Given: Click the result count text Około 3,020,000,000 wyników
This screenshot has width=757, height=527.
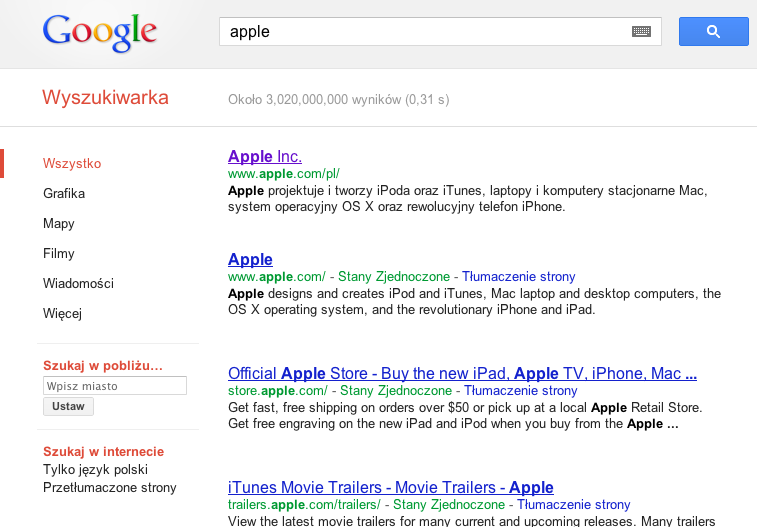Looking at the screenshot, I should point(338,99).
